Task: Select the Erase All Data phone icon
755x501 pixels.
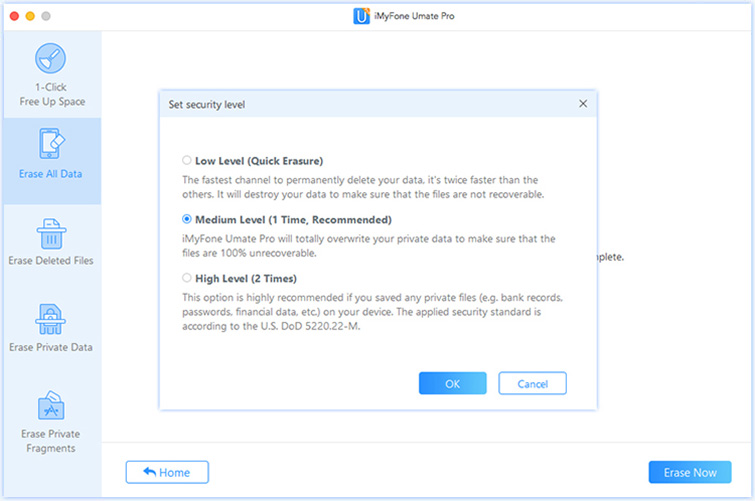Action: tap(52, 144)
